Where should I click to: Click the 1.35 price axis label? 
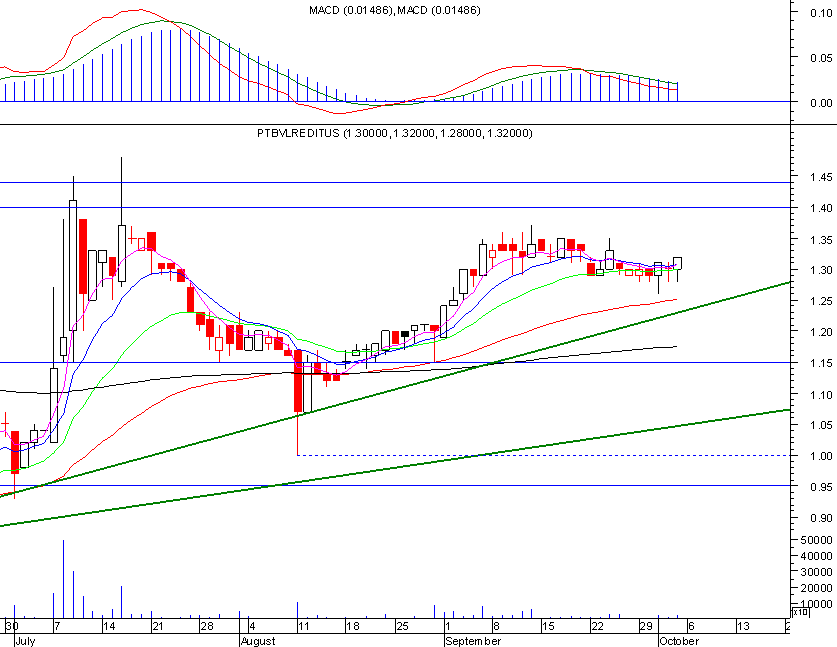pos(821,240)
